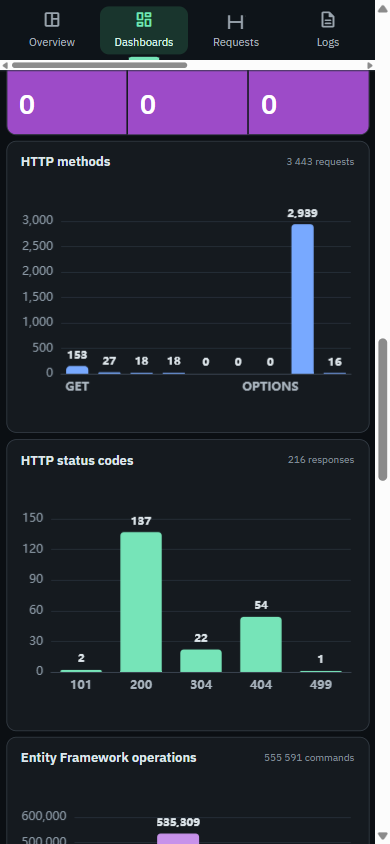The image size is (390, 844).
Task: Click the HTTP status codes title
Action: [x=77, y=460]
